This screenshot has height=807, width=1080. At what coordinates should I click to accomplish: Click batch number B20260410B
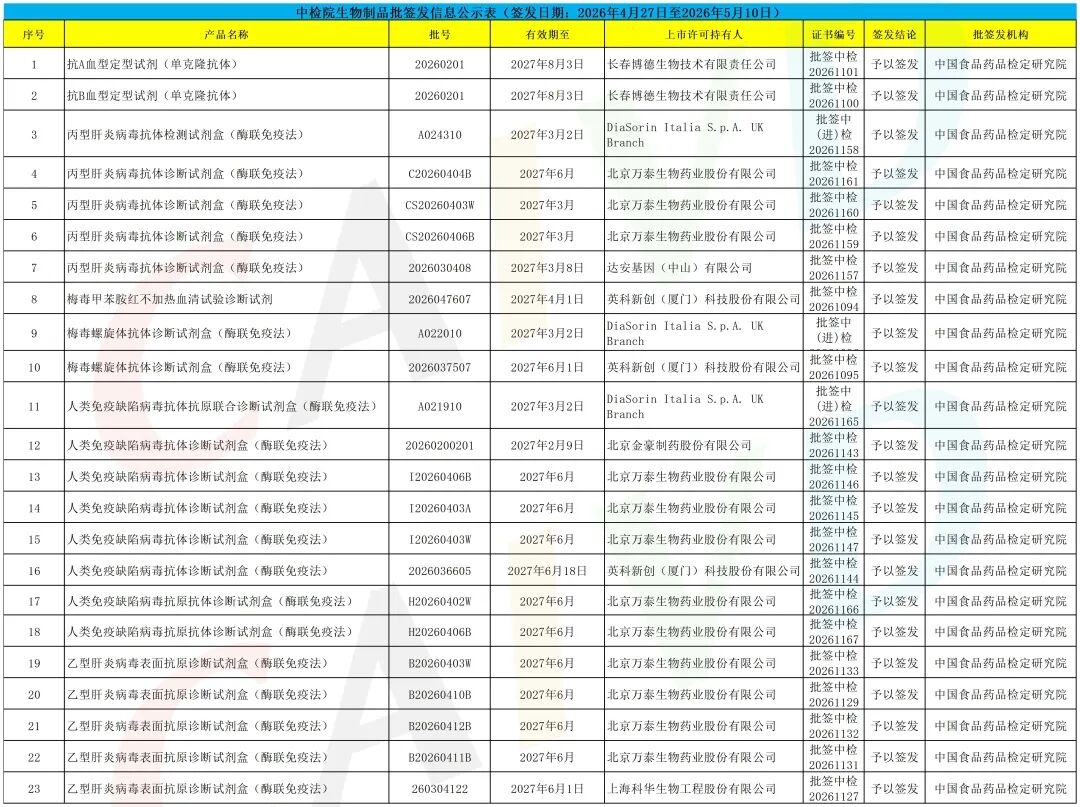click(439, 695)
